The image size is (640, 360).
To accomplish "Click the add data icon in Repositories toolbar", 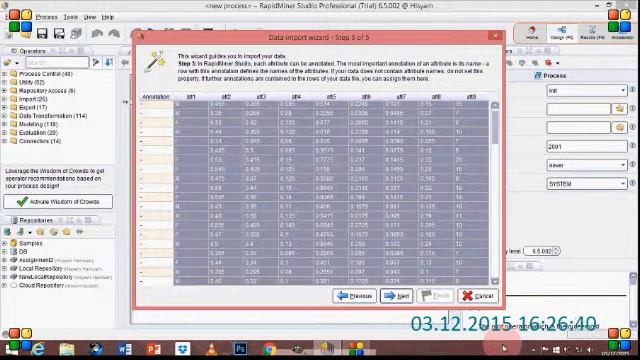I will [7, 232].
